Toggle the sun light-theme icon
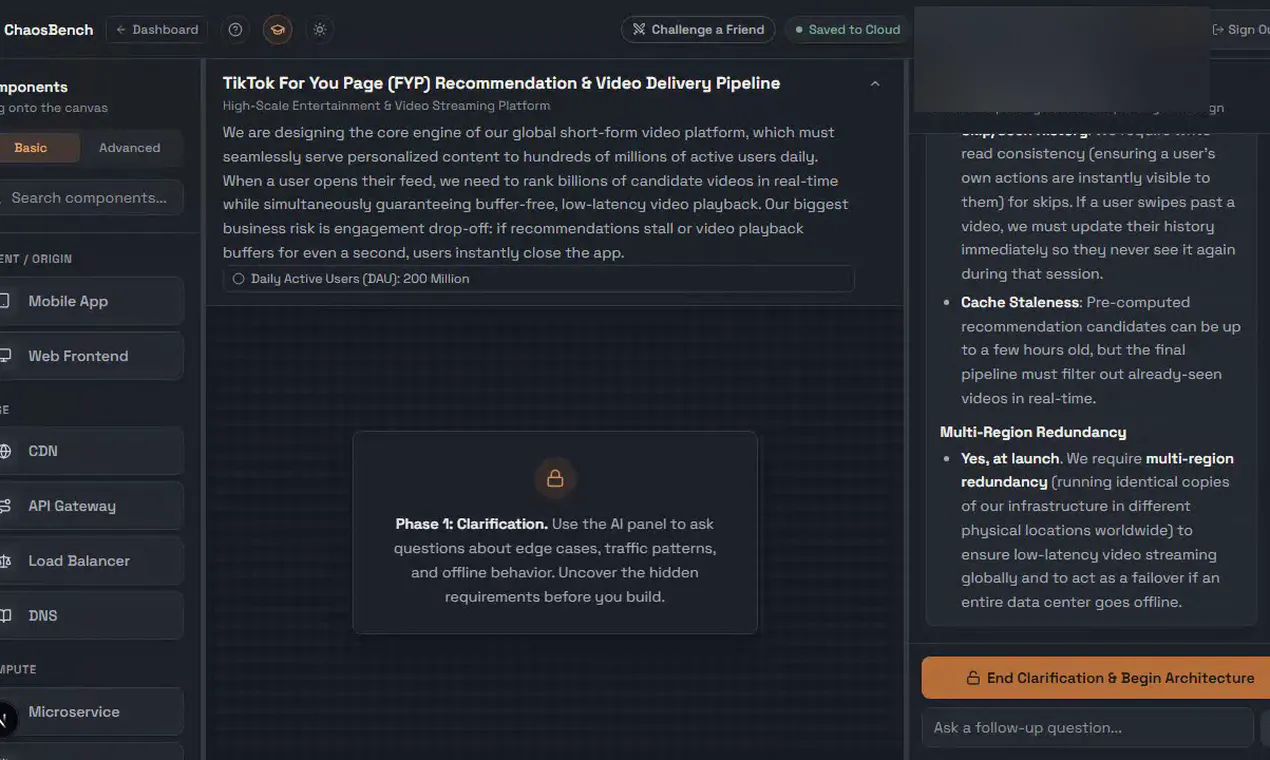 point(320,30)
